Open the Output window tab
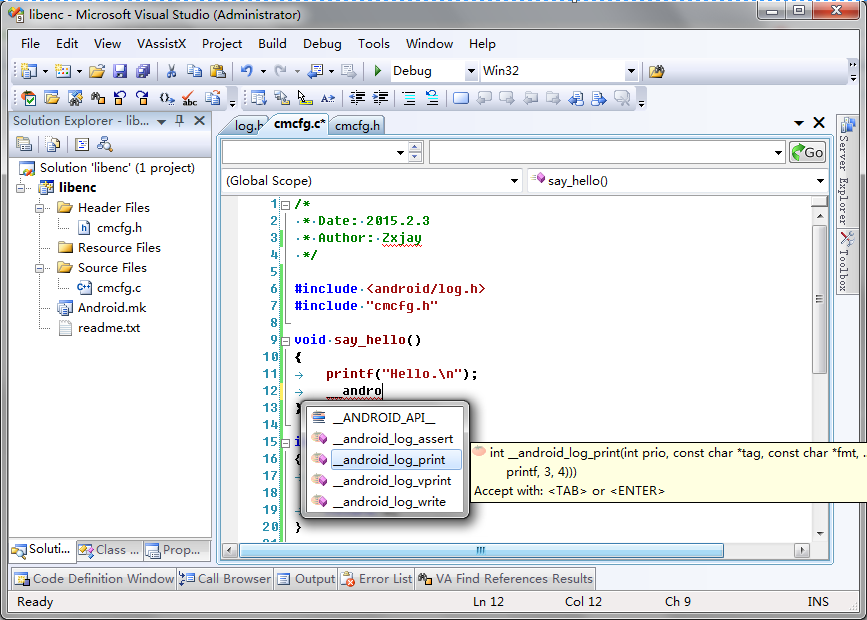The image size is (867, 620). (x=306, y=579)
